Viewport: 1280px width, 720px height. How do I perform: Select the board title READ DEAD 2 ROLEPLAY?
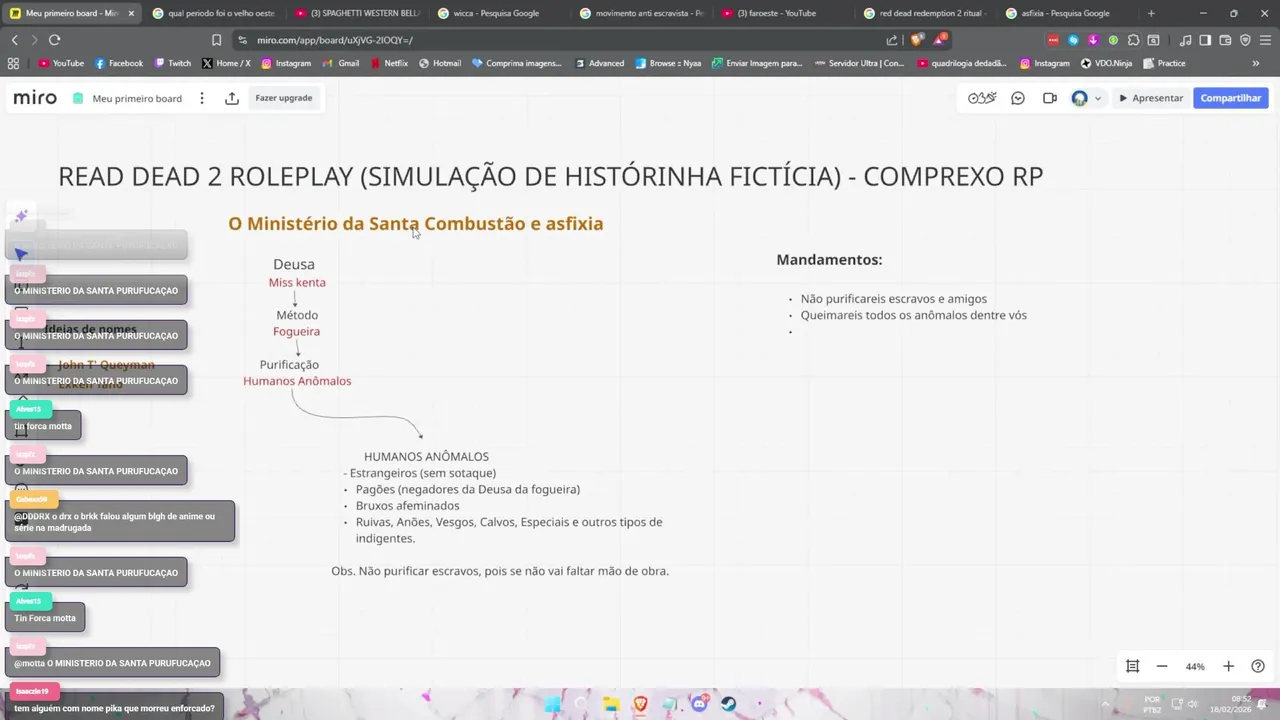(x=550, y=176)
